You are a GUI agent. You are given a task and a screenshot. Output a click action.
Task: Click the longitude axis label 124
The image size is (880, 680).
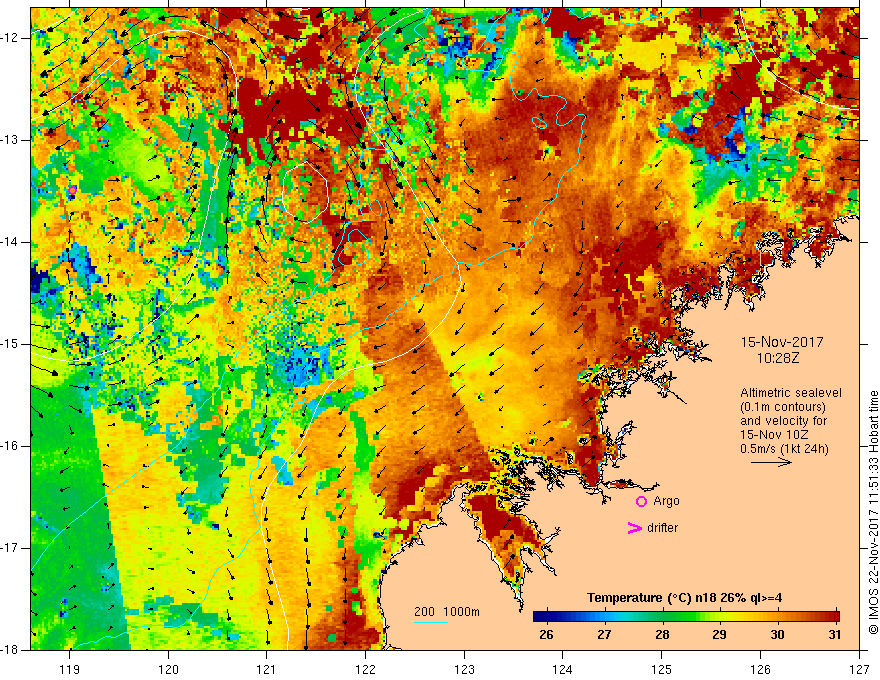tap(563, 669)
